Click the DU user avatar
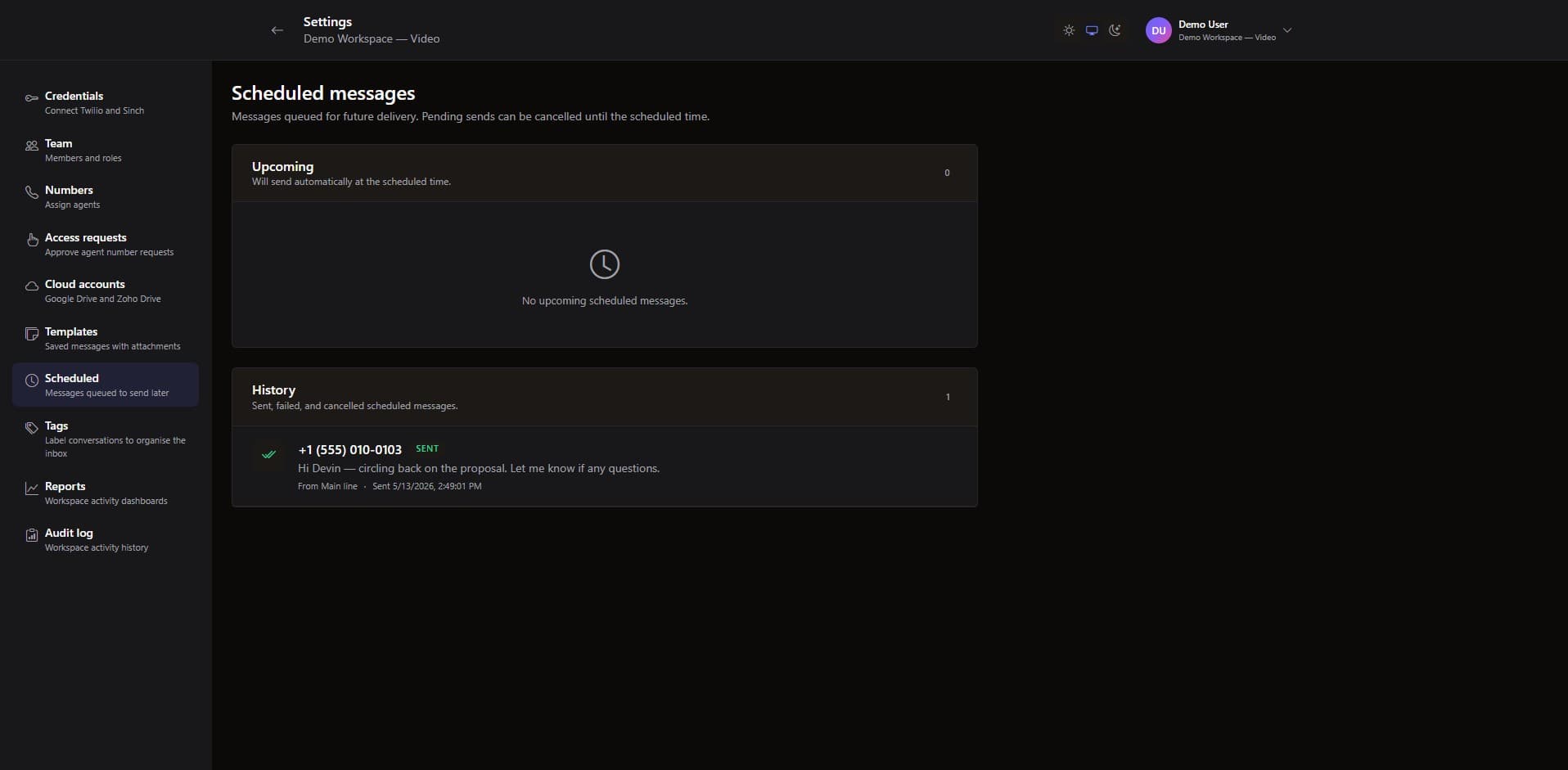 click(x=1159, y=30)
